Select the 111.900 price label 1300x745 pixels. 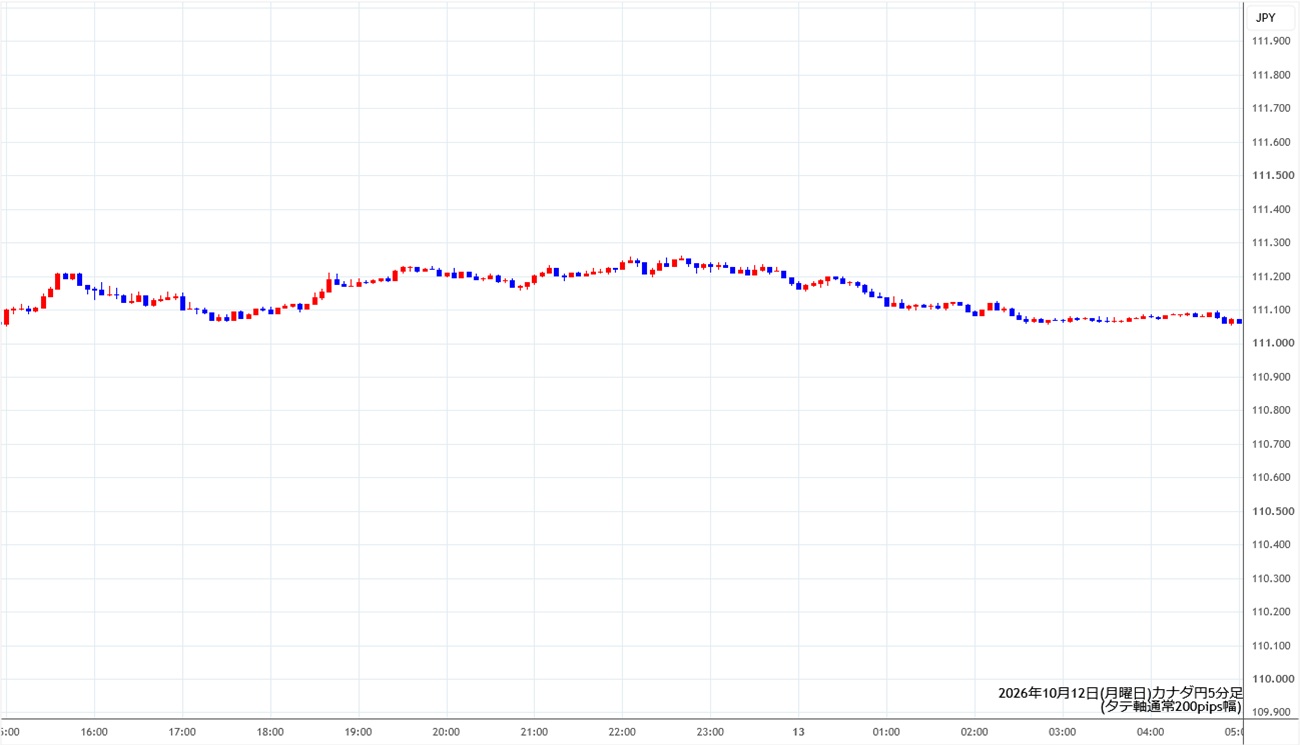click(1270, 41)
